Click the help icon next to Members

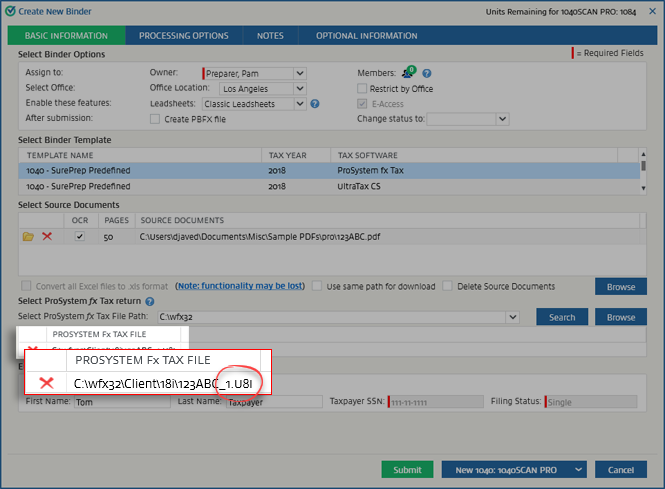(x=427, y=73)
